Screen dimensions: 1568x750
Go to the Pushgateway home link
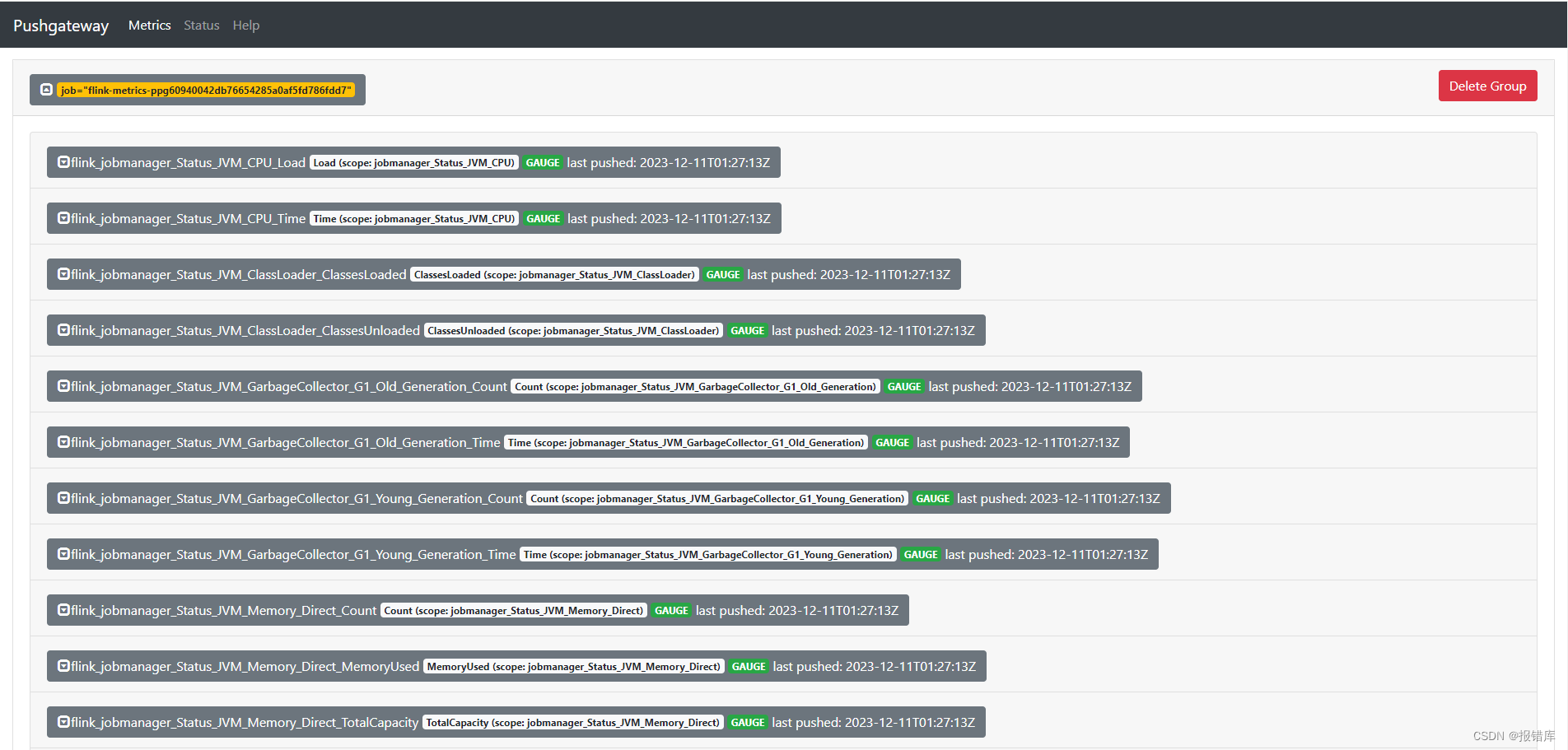point(60,25)
